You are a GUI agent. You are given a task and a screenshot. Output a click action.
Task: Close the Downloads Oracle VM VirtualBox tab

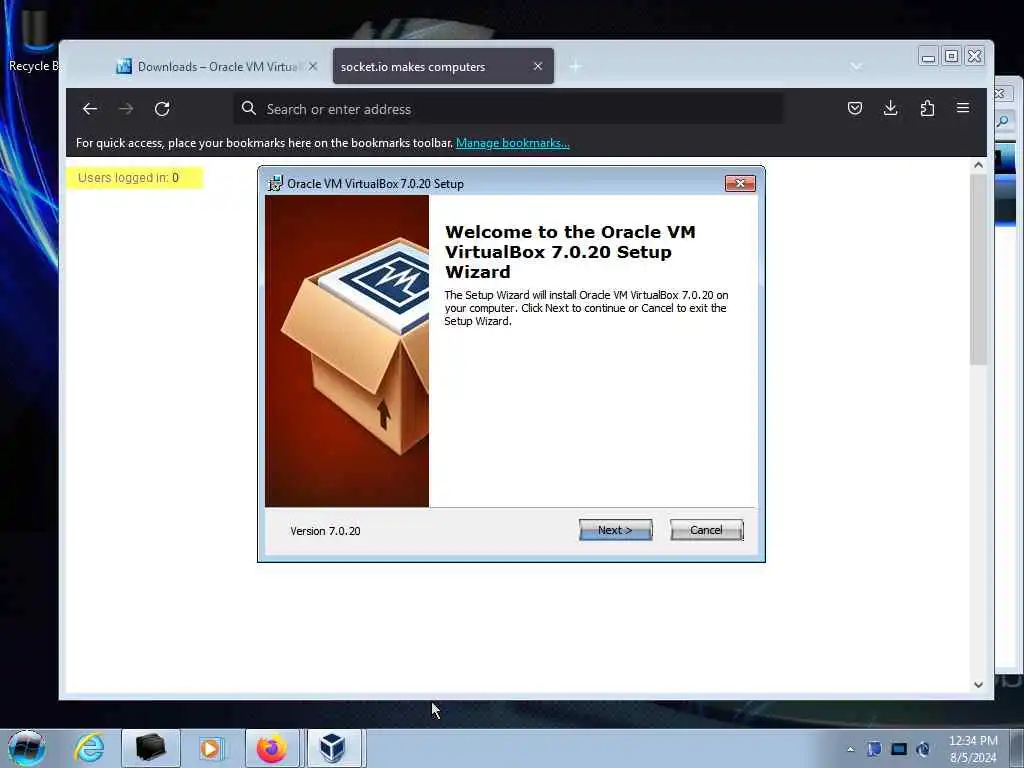click(313, 67)
